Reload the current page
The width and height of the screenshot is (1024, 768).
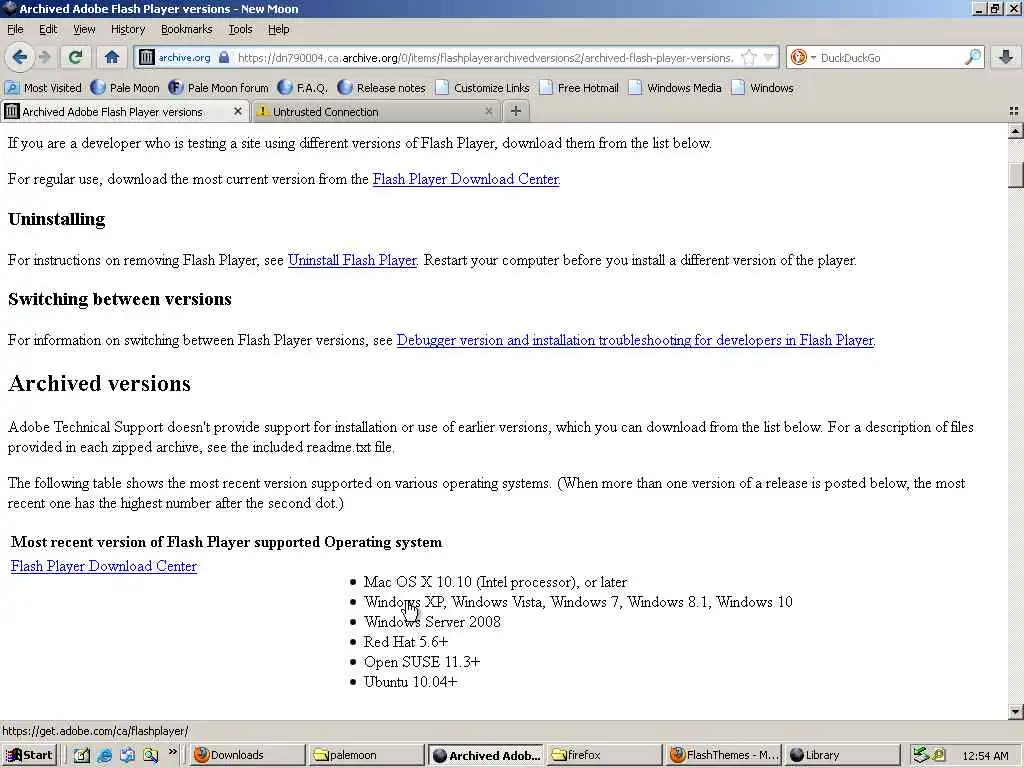[75, 57]
